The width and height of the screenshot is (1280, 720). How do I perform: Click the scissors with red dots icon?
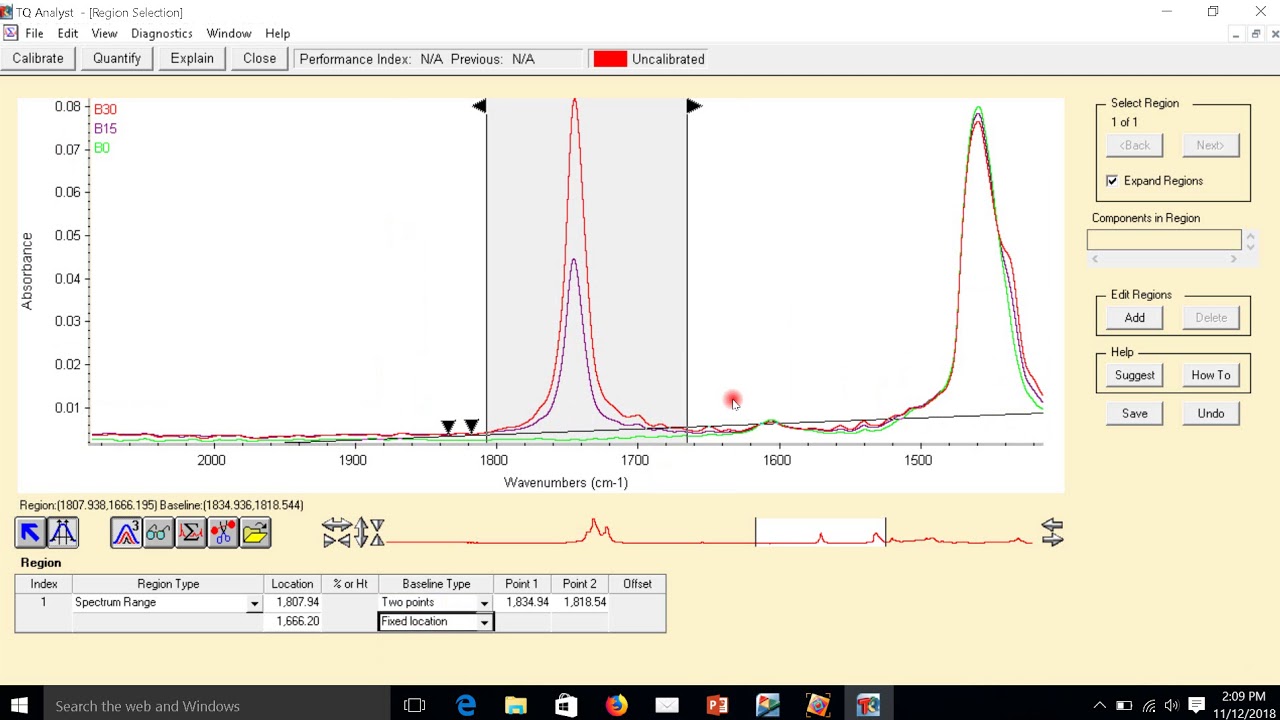click(222, 533)
